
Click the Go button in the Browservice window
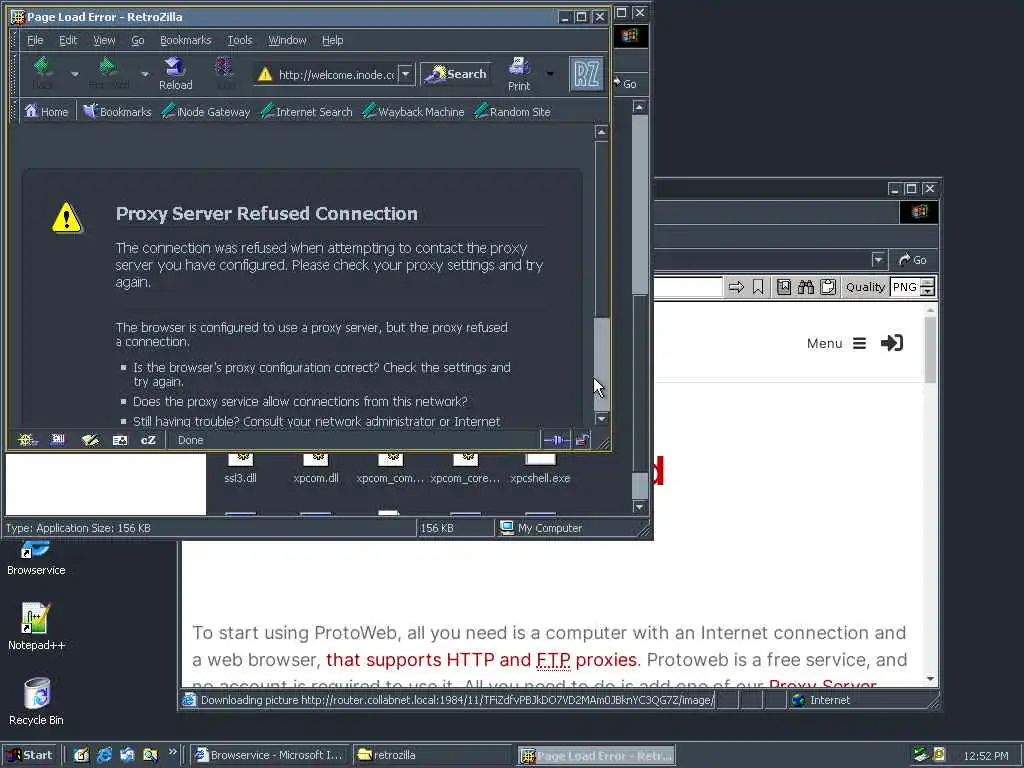912,260
